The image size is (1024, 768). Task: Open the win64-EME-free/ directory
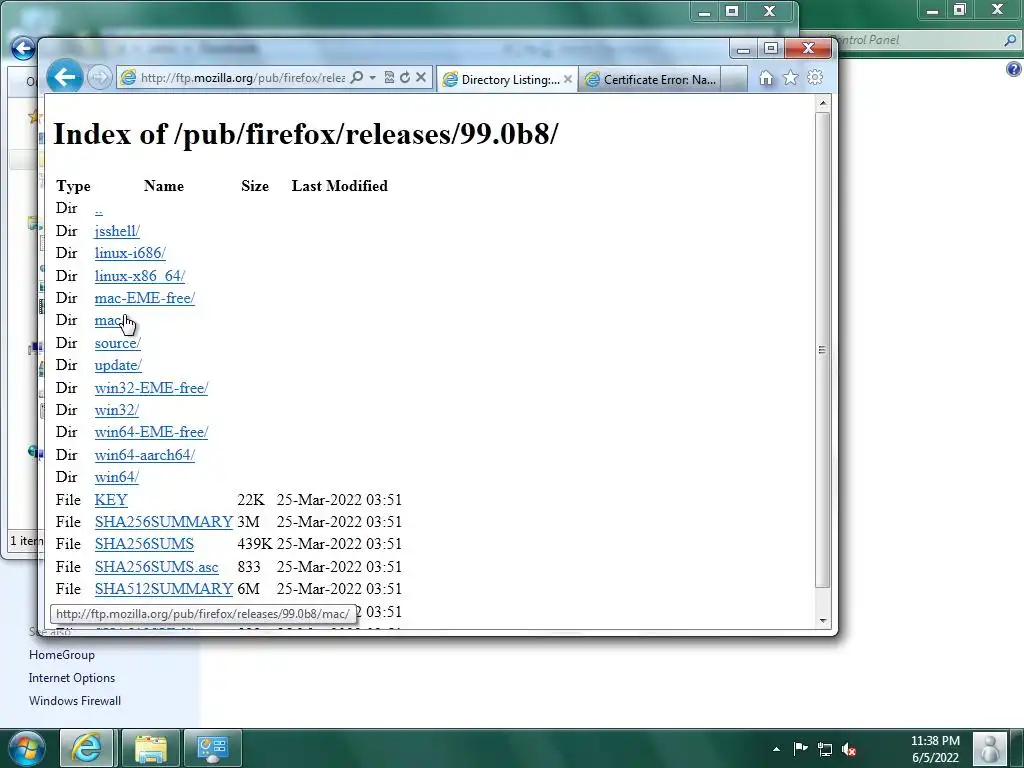[x=151, y=432]
